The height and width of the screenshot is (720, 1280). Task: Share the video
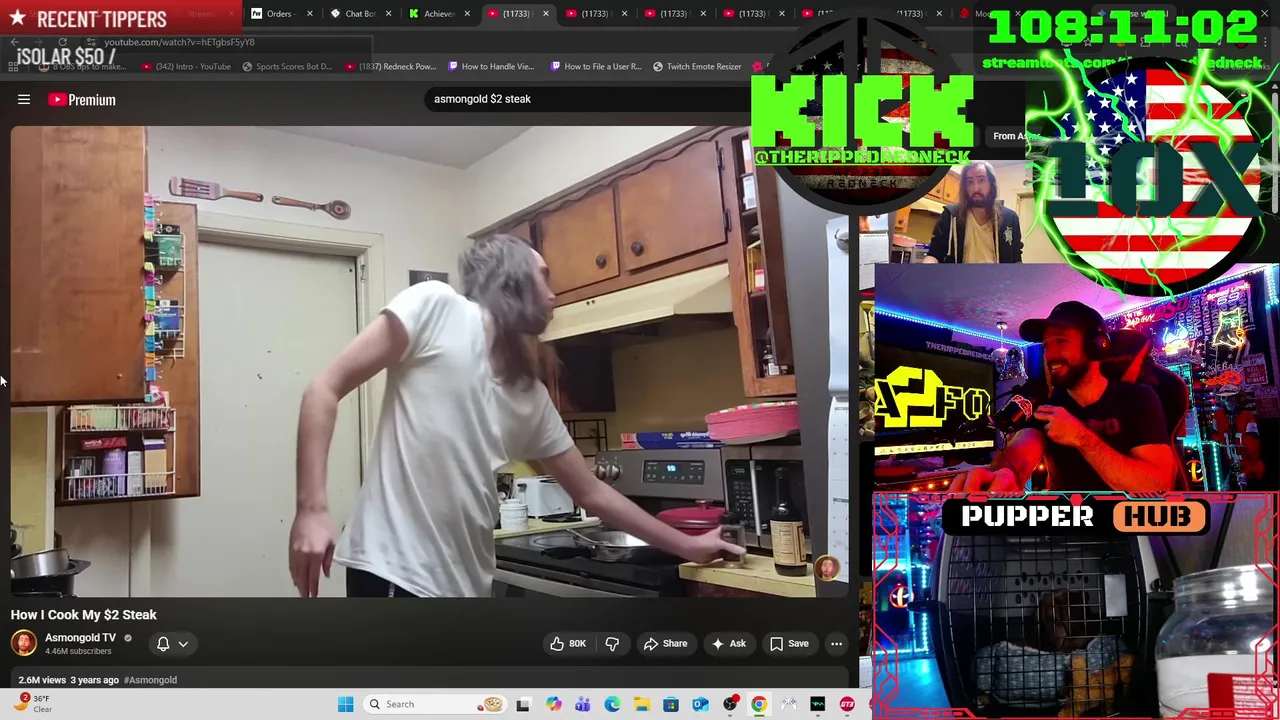665,644
